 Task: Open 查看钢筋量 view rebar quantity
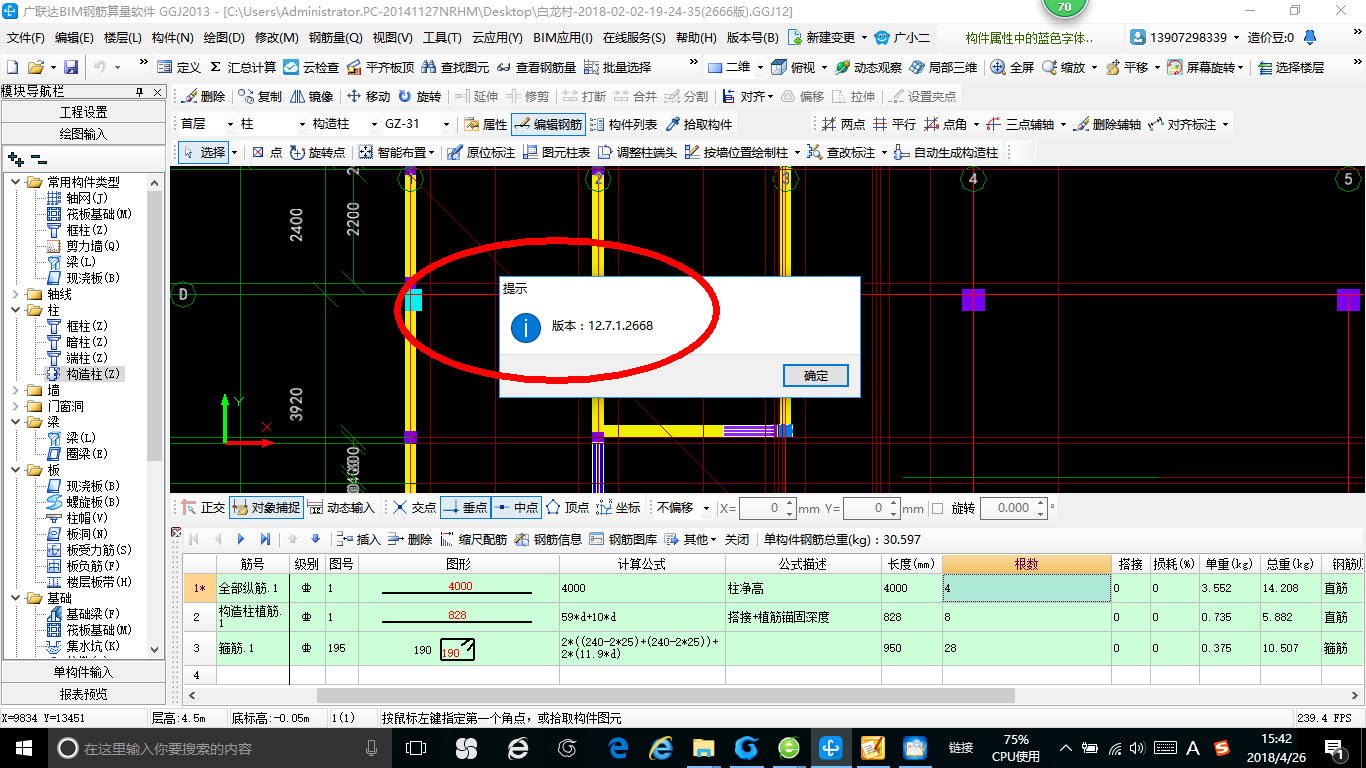[536, 67]
